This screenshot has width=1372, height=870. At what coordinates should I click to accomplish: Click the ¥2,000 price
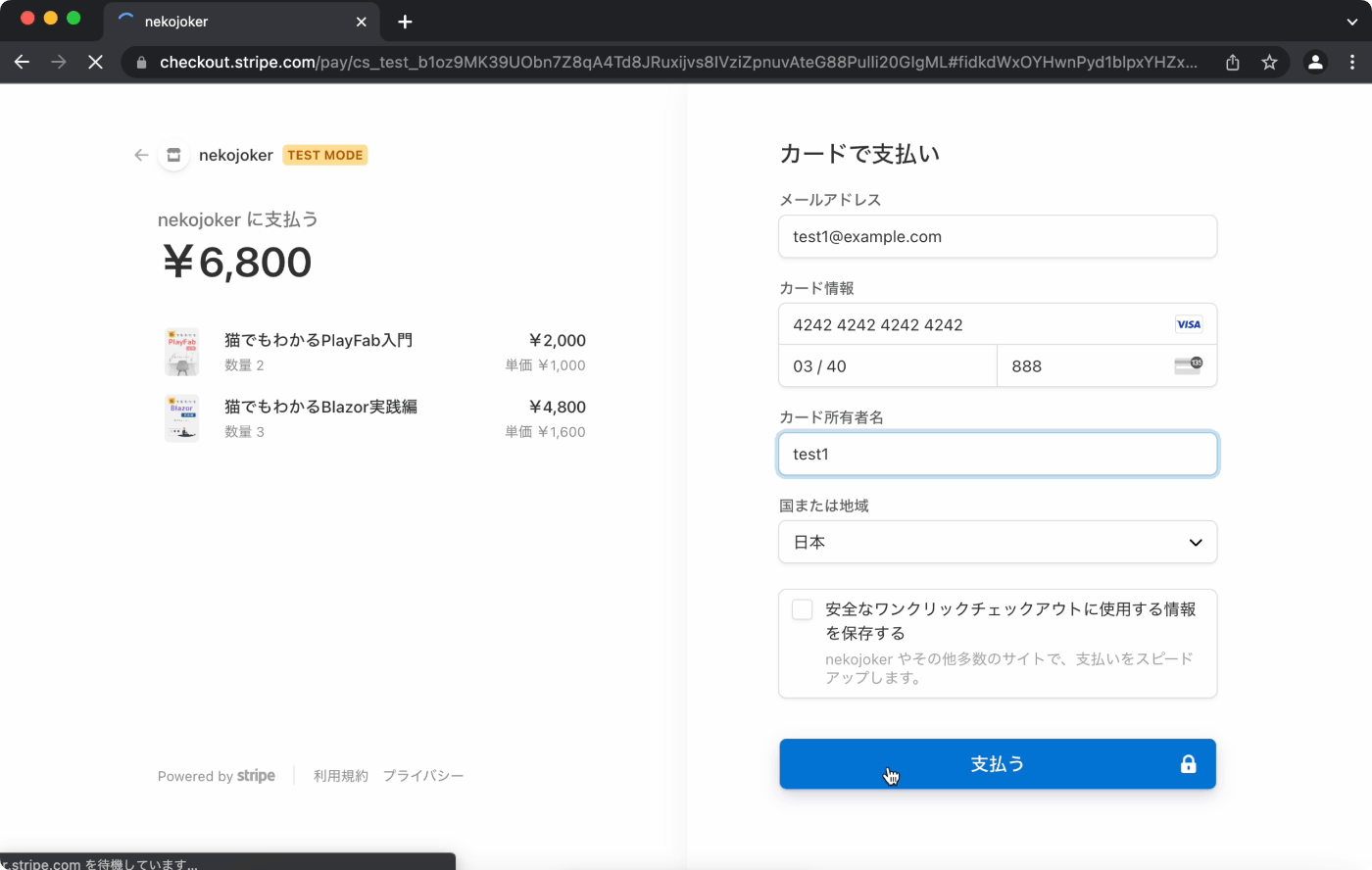(x=557, y=340)
